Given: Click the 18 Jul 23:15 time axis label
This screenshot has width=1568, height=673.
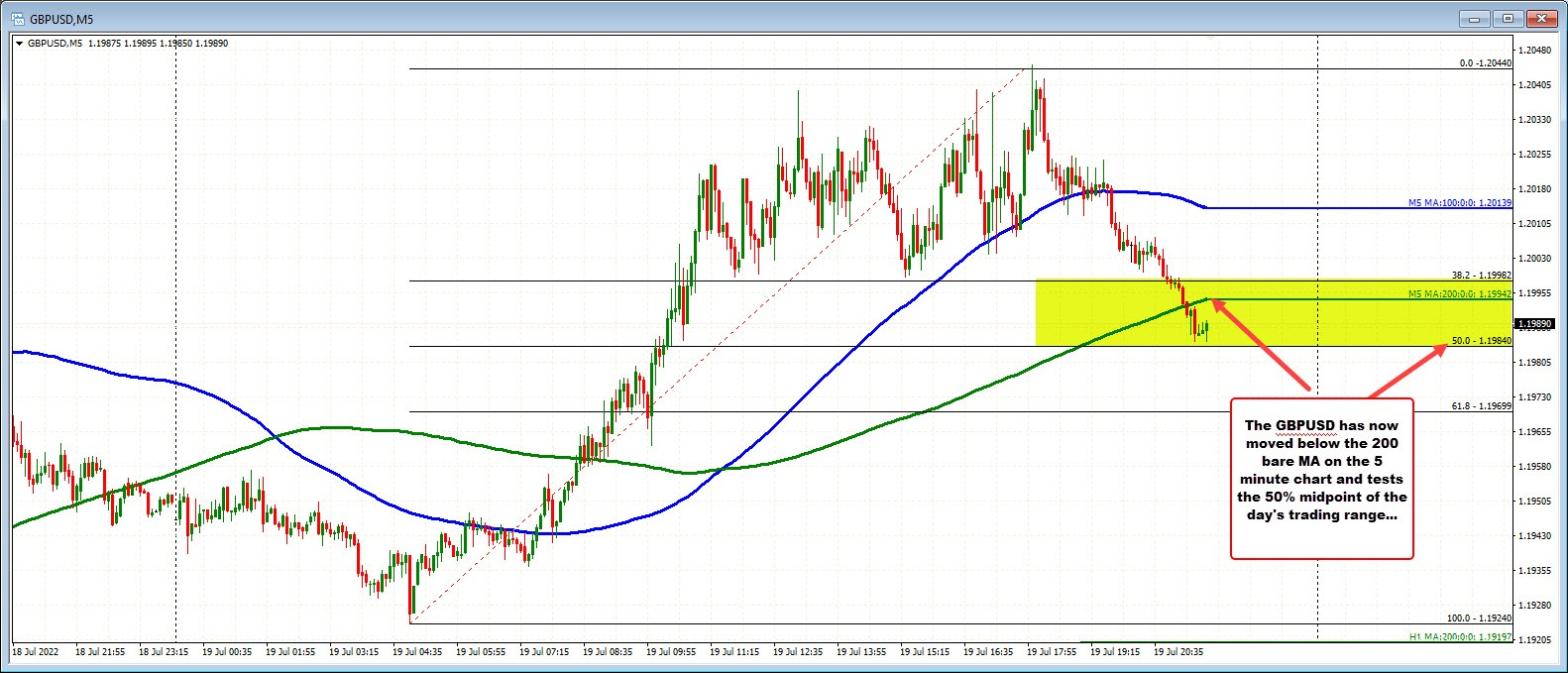Looking at the screenshot, I should pyautogui.click(x=164, y=652).
